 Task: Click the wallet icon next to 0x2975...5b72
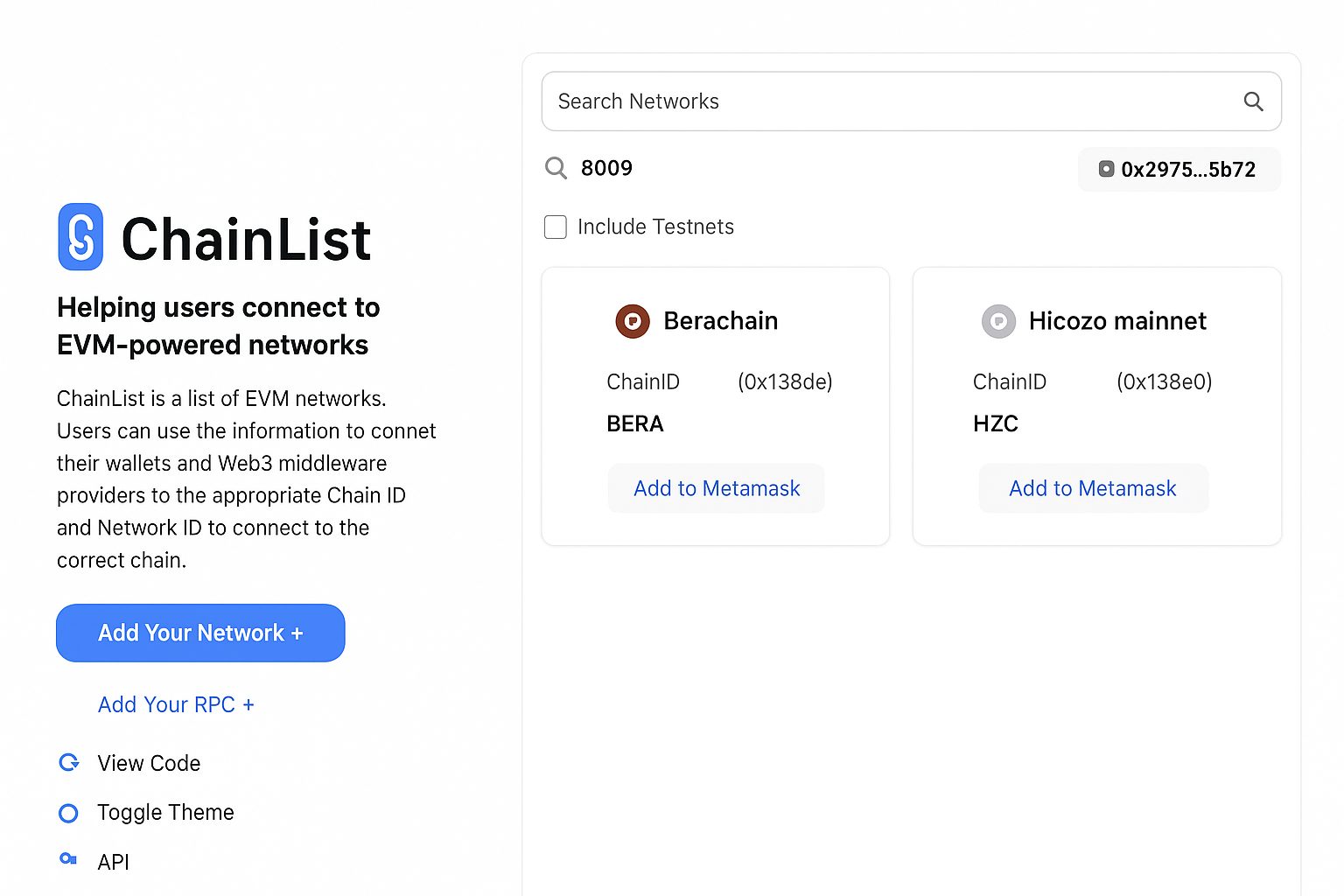pyautogui.click(x=1106, y=169)
